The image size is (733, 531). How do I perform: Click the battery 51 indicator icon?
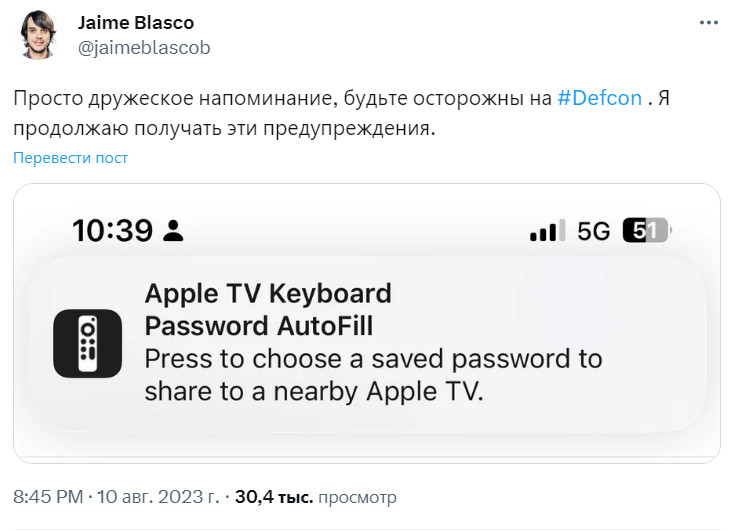[x=647, y=230]
